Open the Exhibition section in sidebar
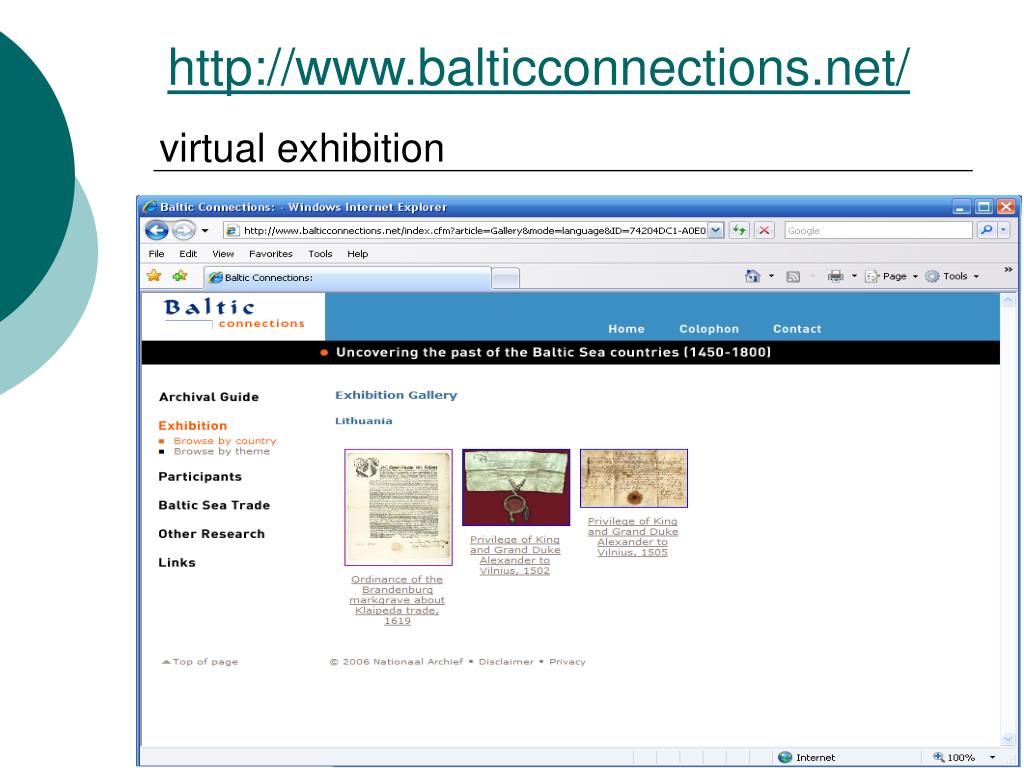This screenshot has height=768, width=1024. click(193, 426)
